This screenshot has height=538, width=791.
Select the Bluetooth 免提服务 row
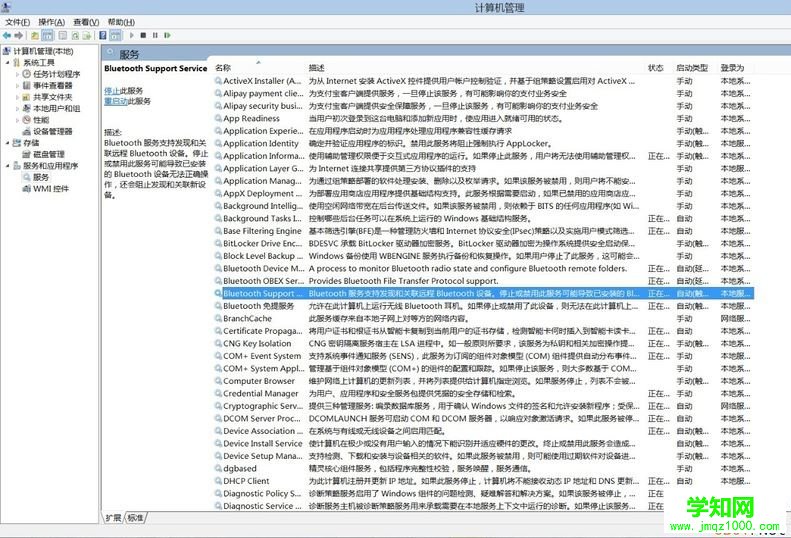484,306
